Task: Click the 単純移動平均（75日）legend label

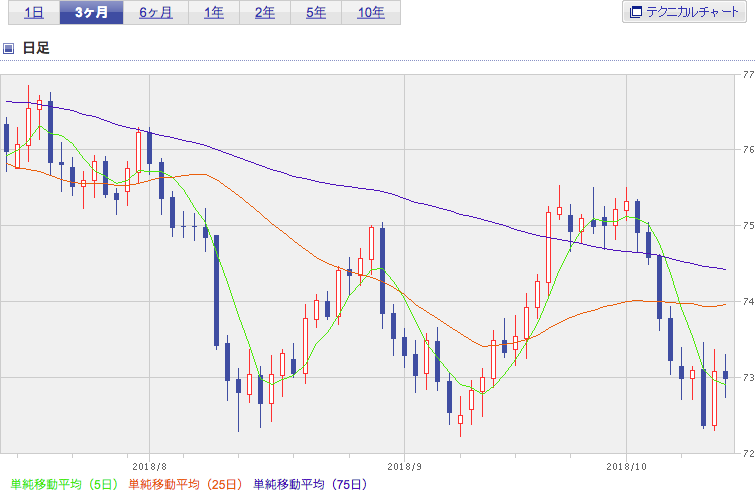Action: [311, 484]
